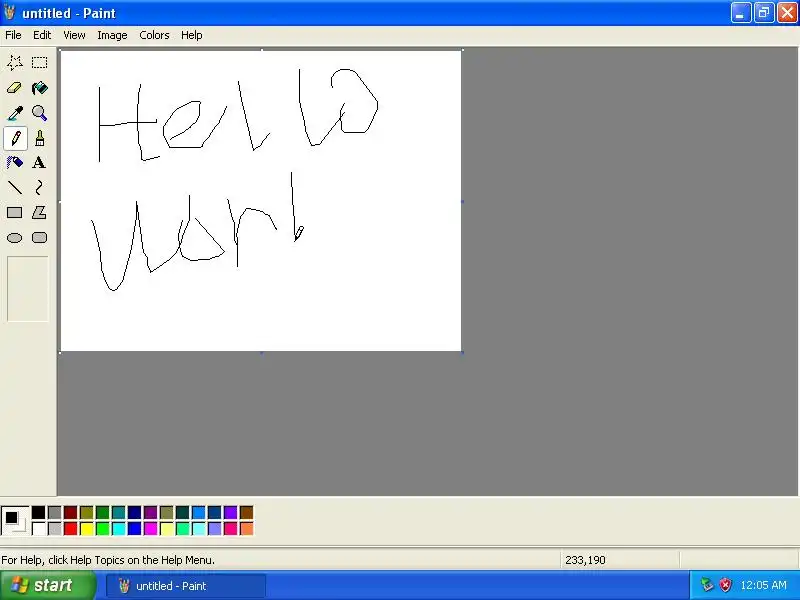Open the Colors menu
This screenshot has height=600, width=800.
point(154,35)
